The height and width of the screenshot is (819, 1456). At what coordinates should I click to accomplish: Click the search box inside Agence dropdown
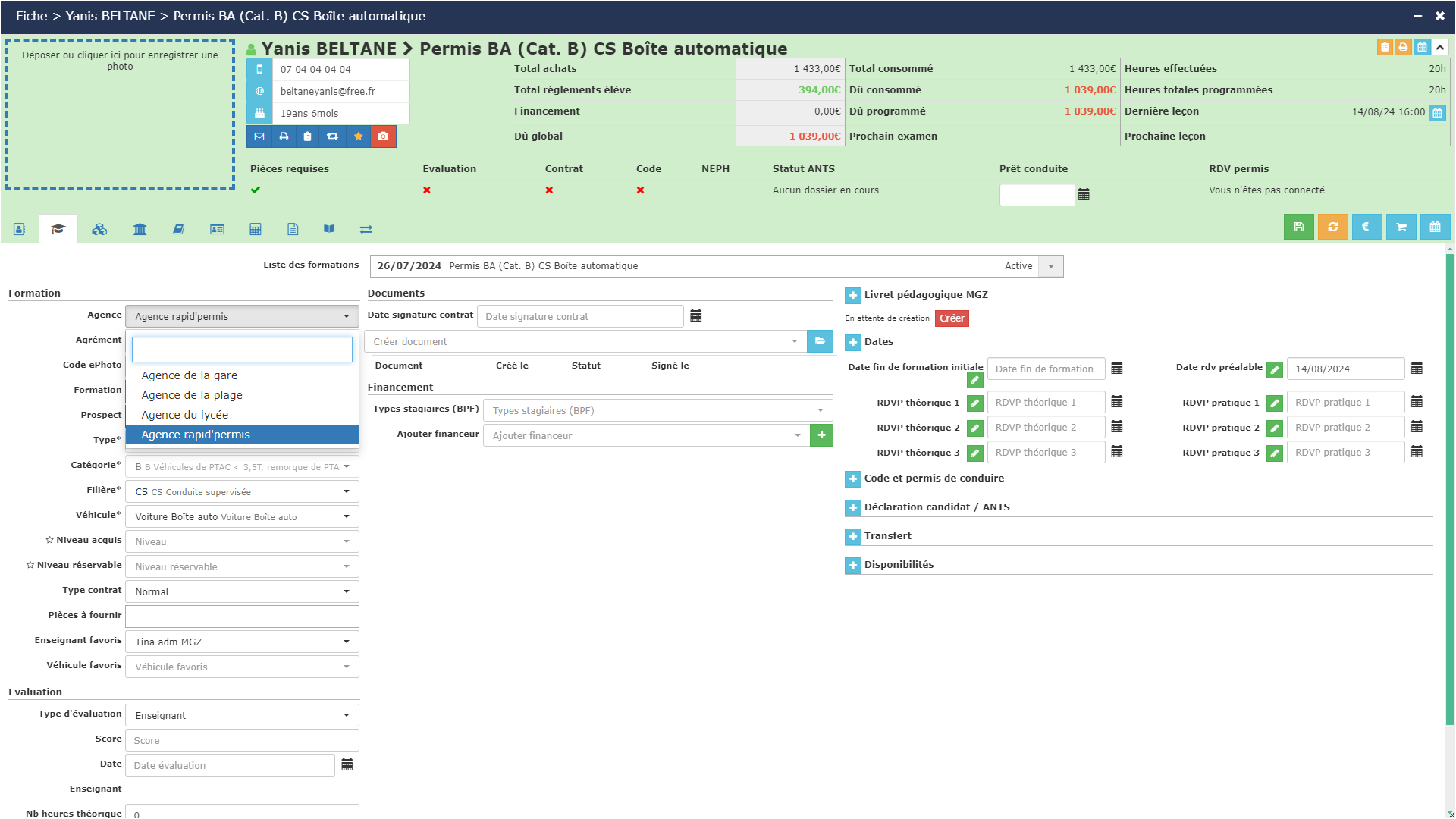coord(242,350)
